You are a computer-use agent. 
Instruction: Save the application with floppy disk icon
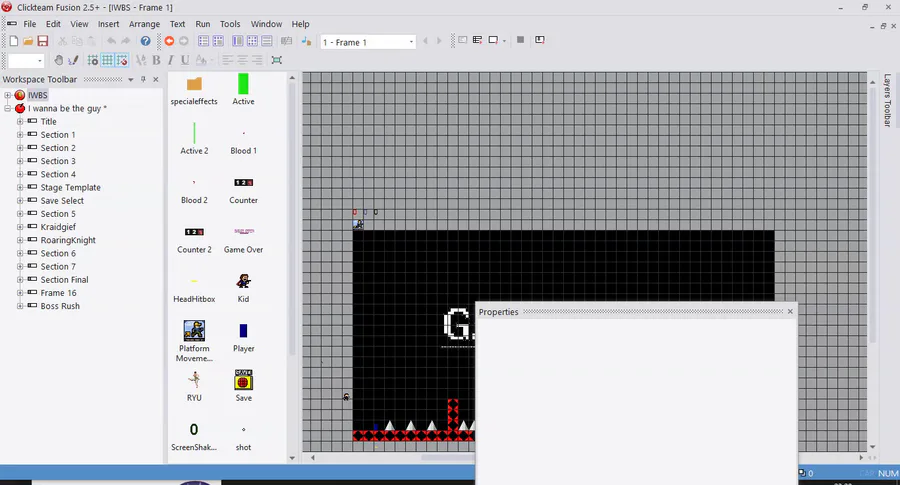tap(42, 41)
